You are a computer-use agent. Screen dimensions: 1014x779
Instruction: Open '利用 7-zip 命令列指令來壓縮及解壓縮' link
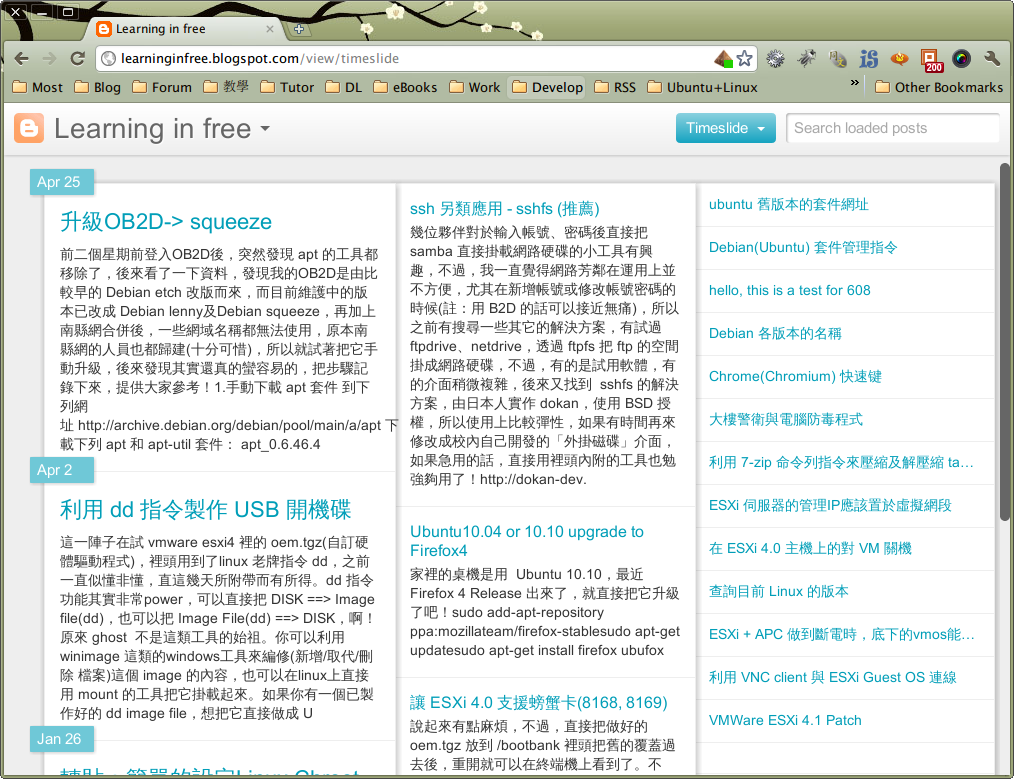click(841, 462)
